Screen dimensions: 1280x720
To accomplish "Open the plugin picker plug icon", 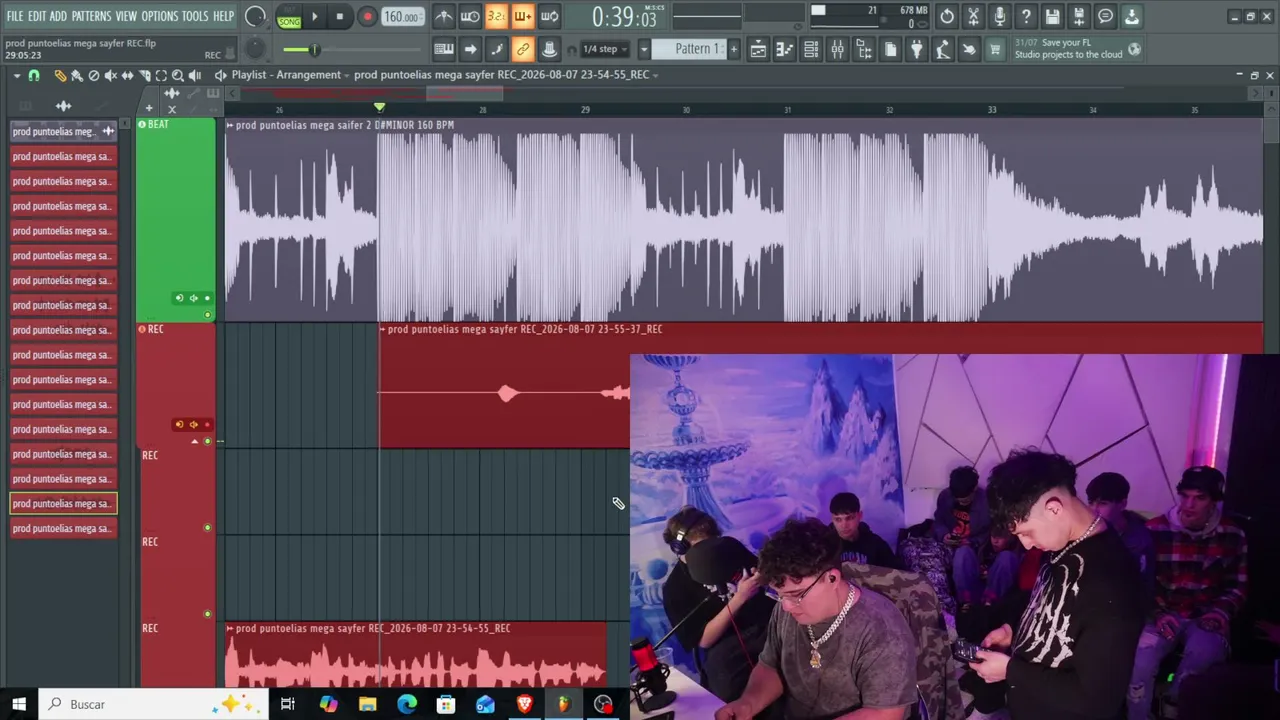I will (916, 49).
